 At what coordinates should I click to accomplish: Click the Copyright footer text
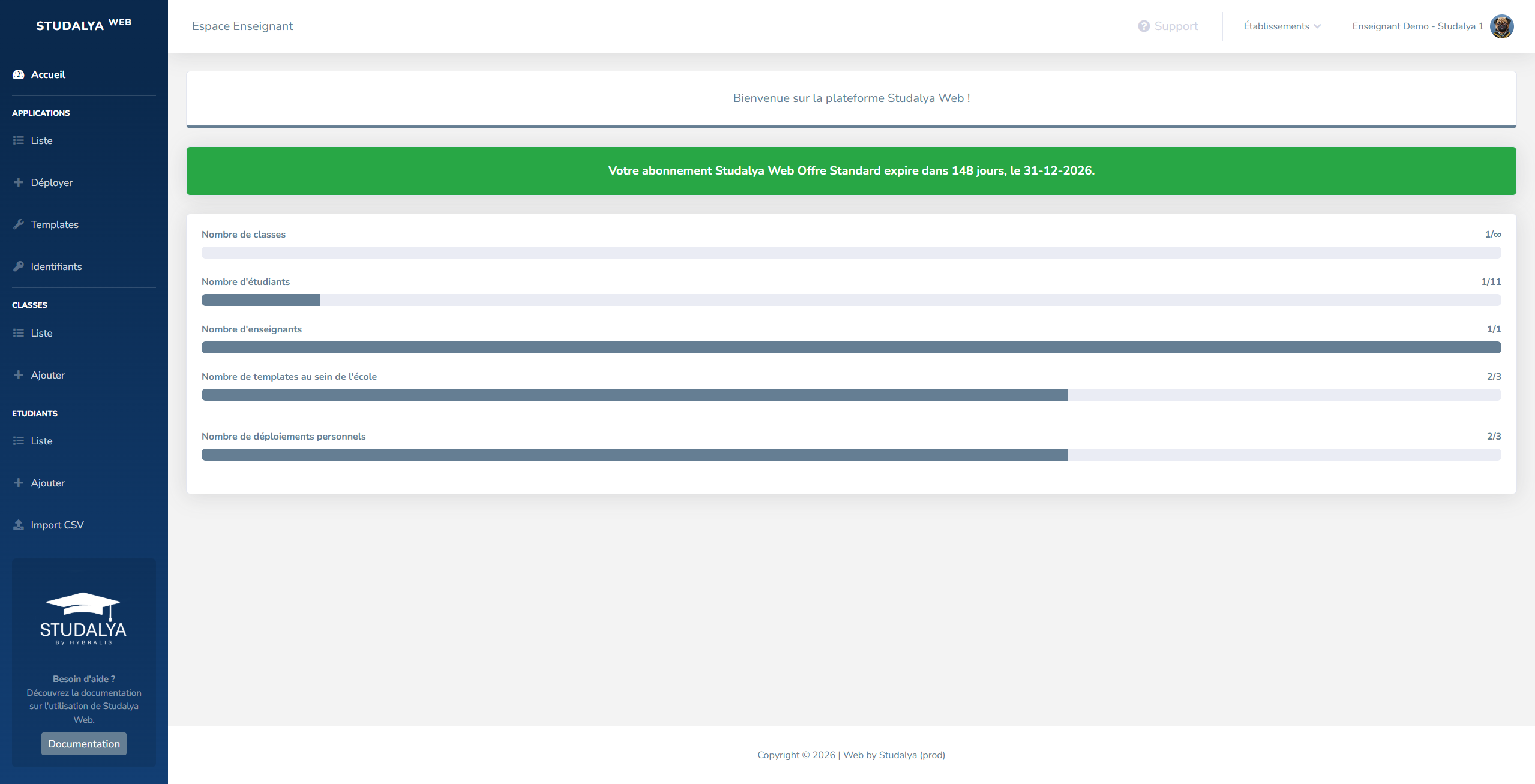(851, 755)
